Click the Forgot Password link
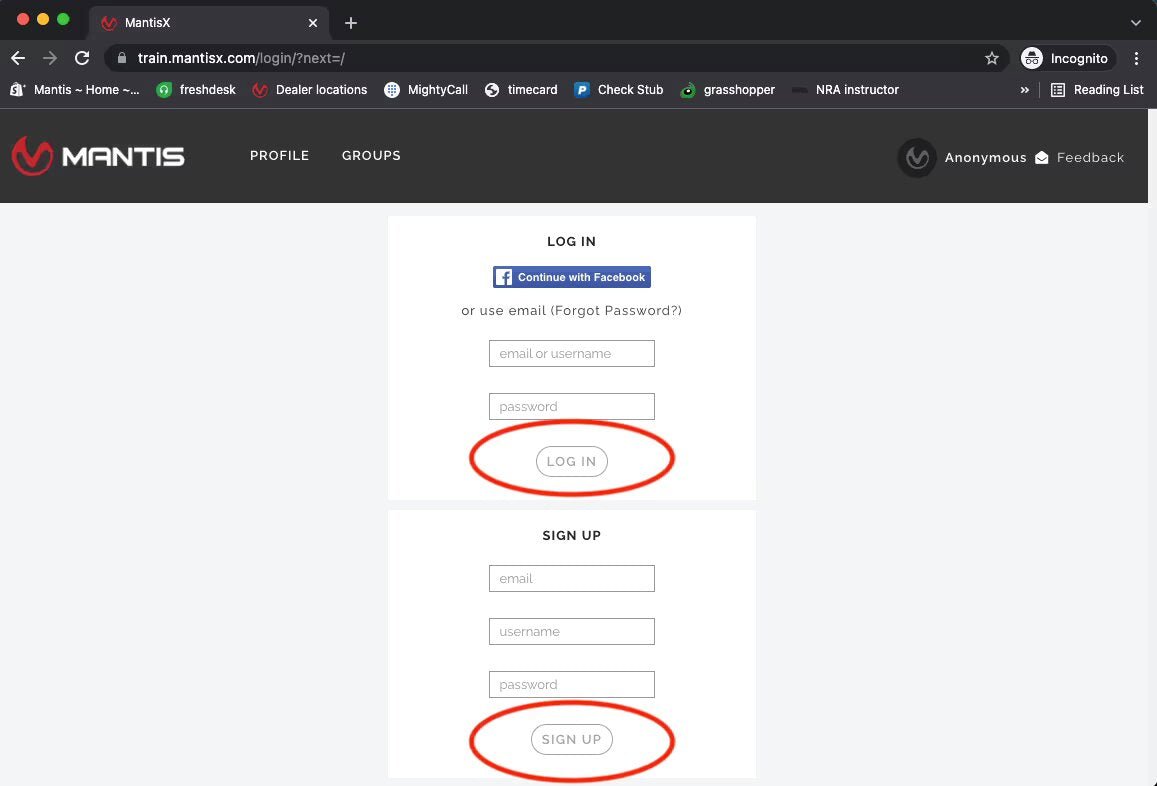 click(616, 311)
